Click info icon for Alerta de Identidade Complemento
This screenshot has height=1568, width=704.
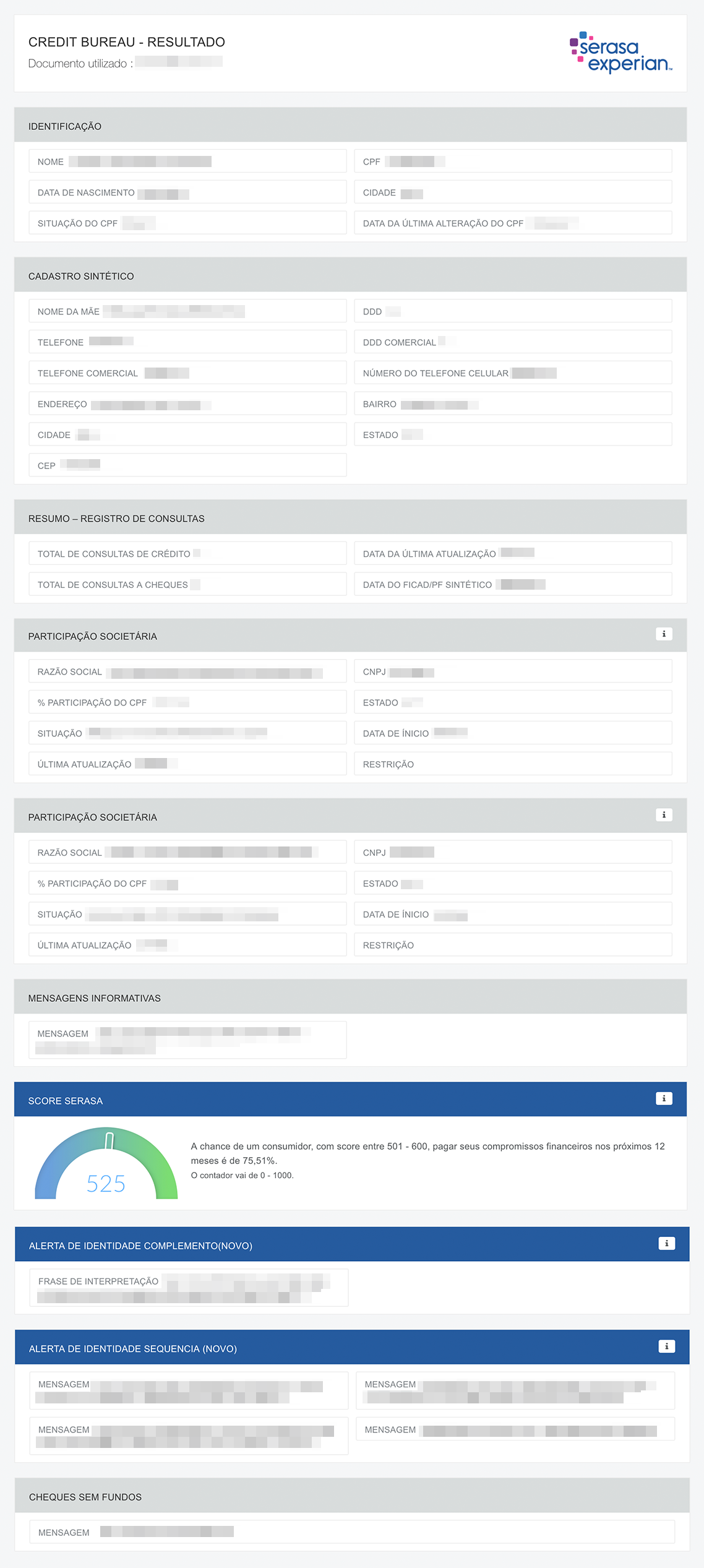pyautogui.click(x=666, y=1243)
